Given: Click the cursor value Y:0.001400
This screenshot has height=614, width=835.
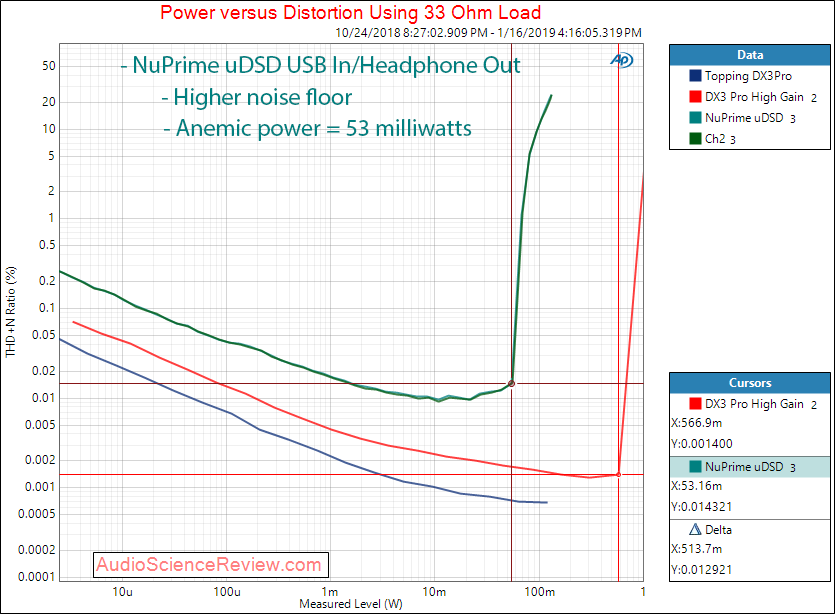Looking at the screenshot, I should point(702,444).
